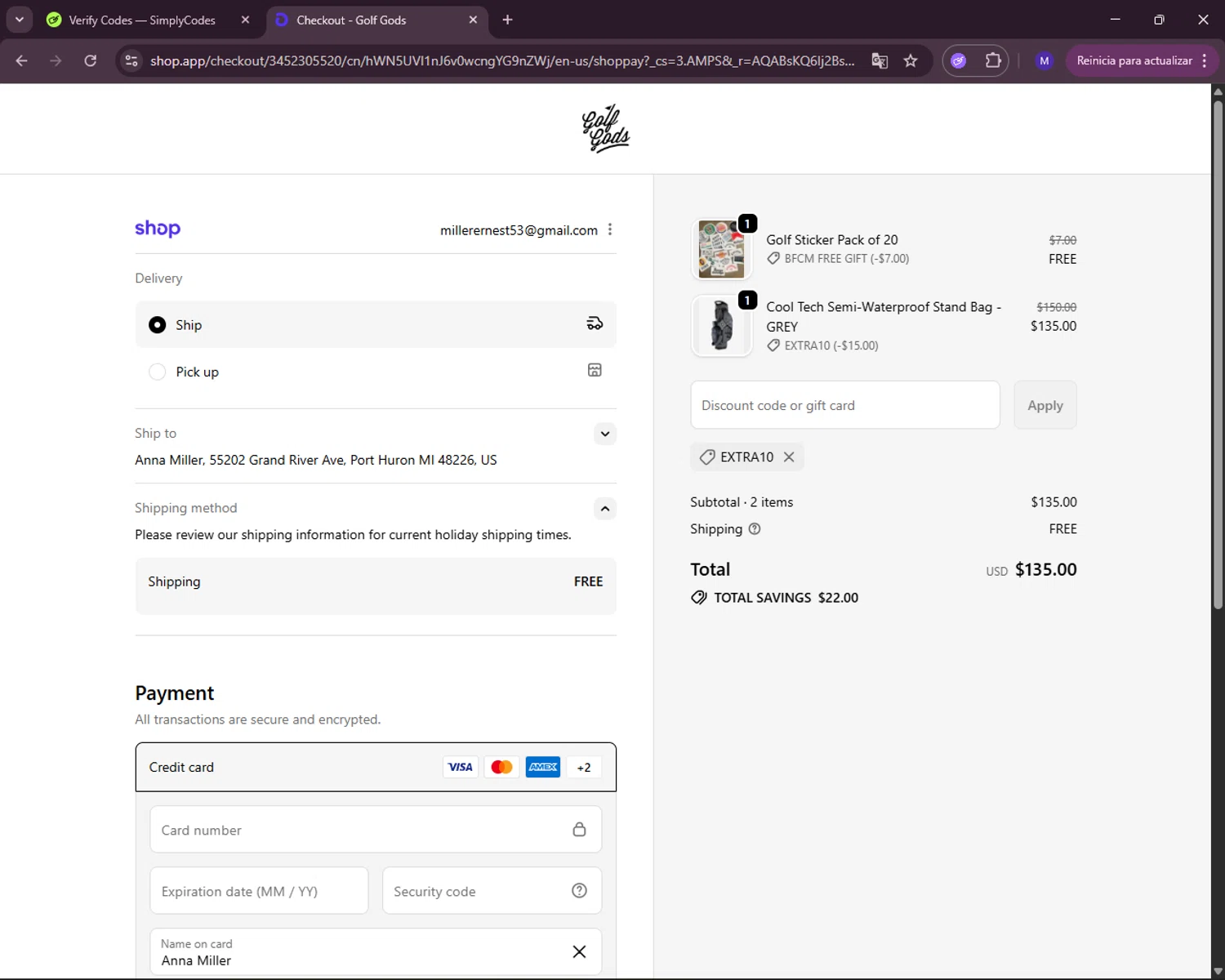Open the Golf Sticker Pack thumbnail
Image resolution: width=1225 pixels, height=980 pixels.
[x=722, y=249]
